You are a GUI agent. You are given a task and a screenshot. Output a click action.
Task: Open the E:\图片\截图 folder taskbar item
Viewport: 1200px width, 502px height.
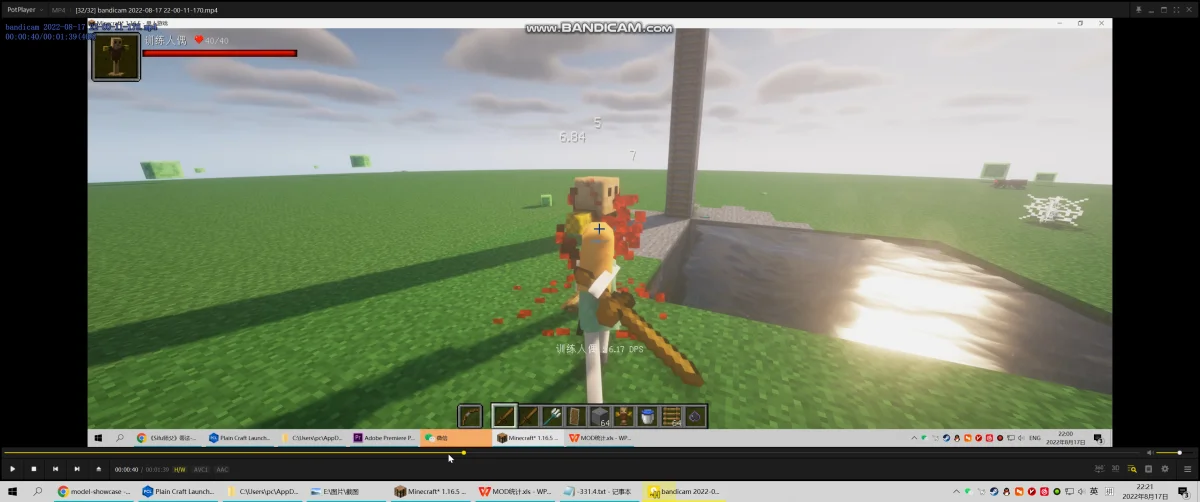tap(346, 491)
